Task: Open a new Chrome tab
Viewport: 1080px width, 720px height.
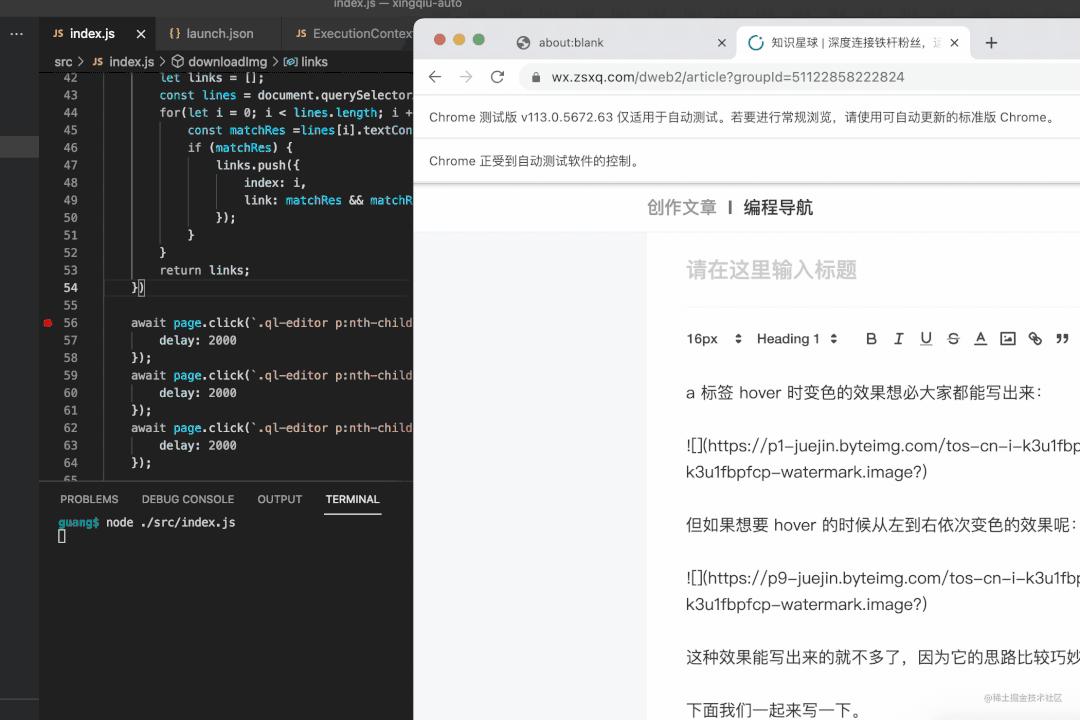Action: [x=991, y=43]
